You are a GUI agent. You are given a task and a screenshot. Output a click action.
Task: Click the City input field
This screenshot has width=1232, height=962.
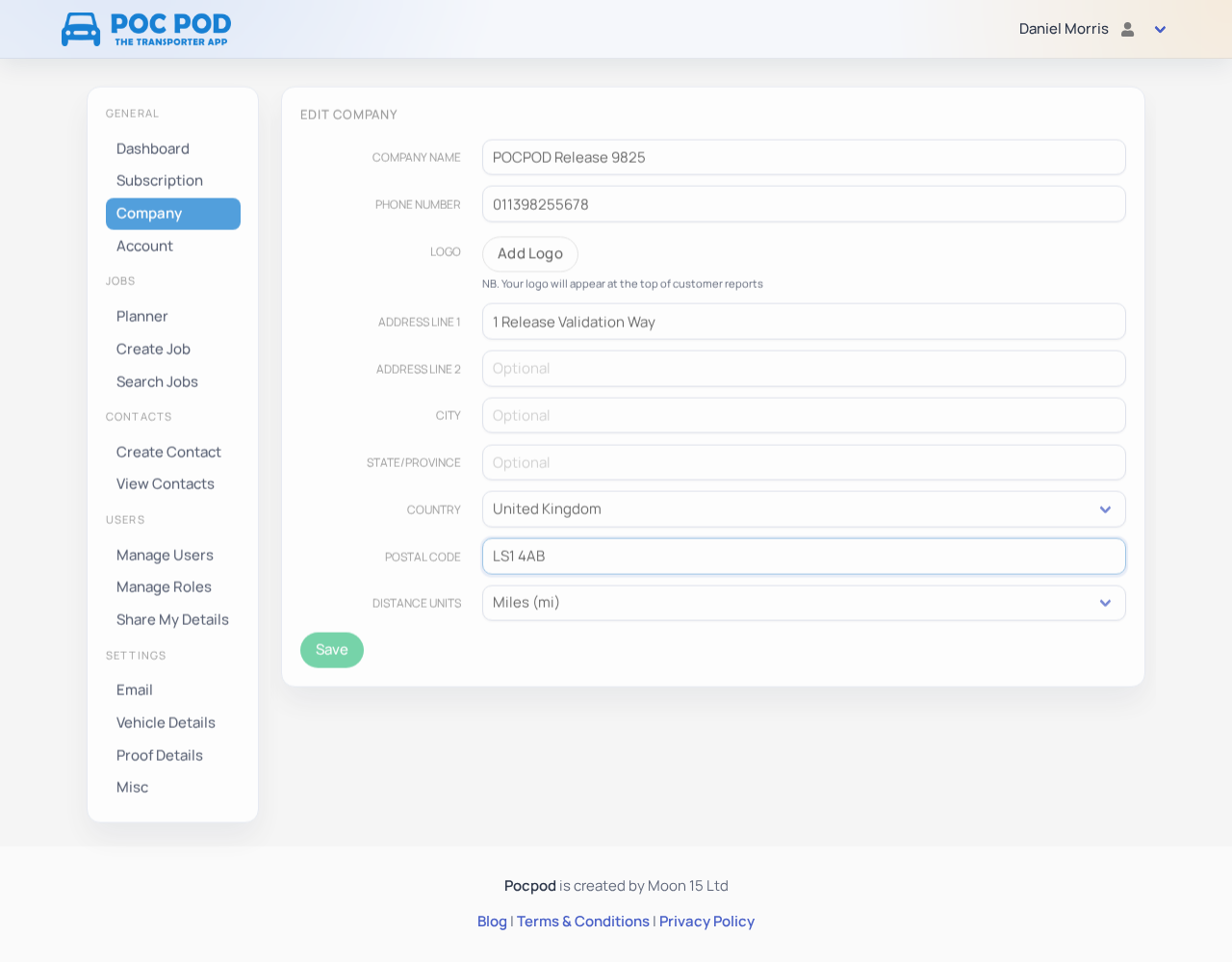pos(804,416)
